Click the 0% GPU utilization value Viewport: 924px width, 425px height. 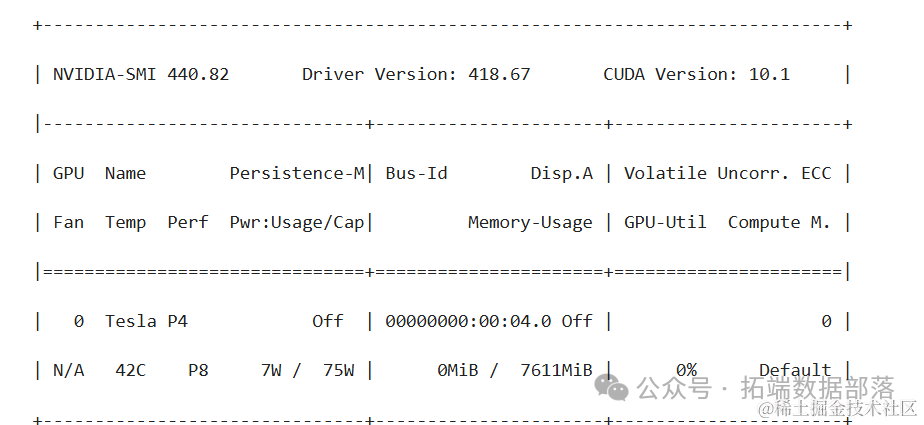click(x=686, y=371)
